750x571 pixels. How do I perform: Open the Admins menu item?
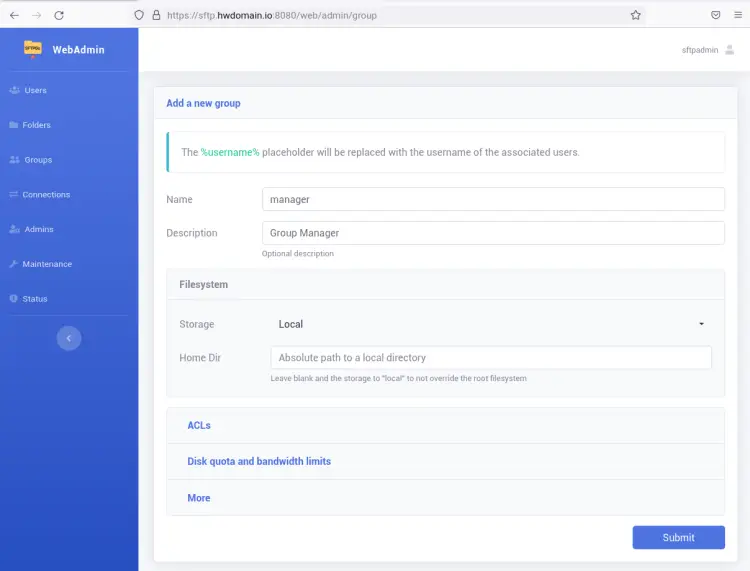pos(39,229)
